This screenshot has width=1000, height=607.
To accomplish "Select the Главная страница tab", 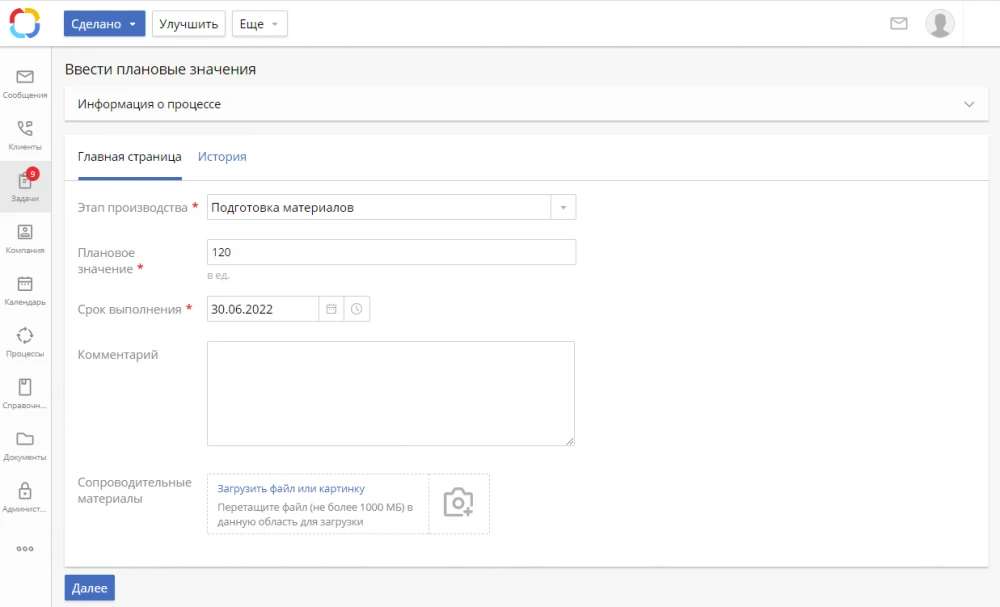I will pyautogui.click(x=129, y=157).
